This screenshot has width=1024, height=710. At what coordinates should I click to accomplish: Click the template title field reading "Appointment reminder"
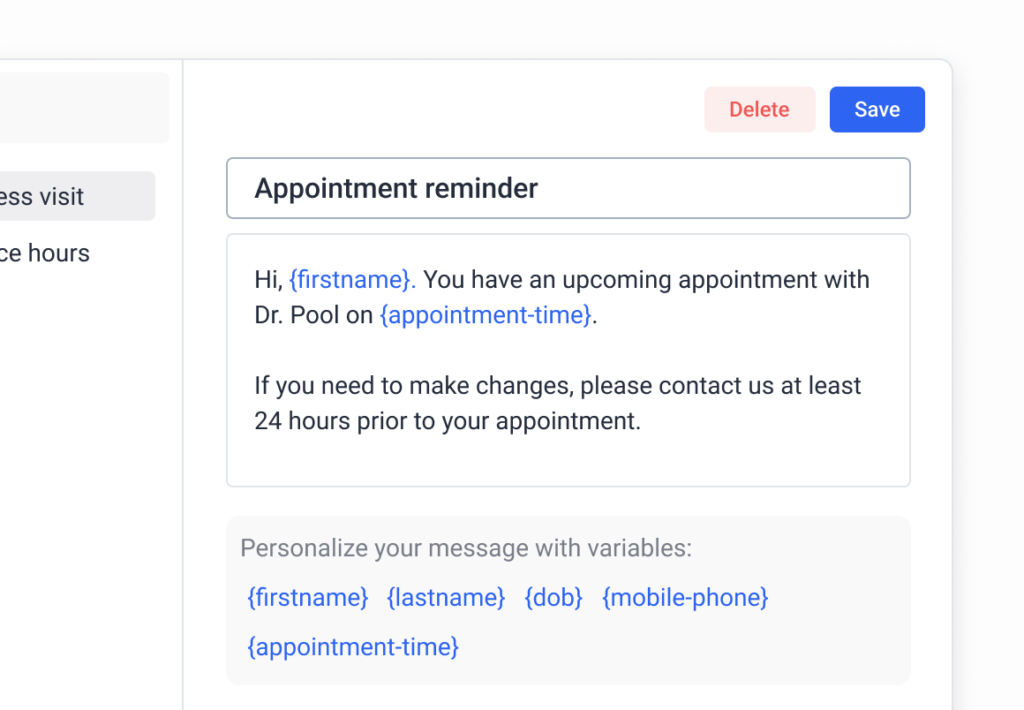(x=397, y=188)
